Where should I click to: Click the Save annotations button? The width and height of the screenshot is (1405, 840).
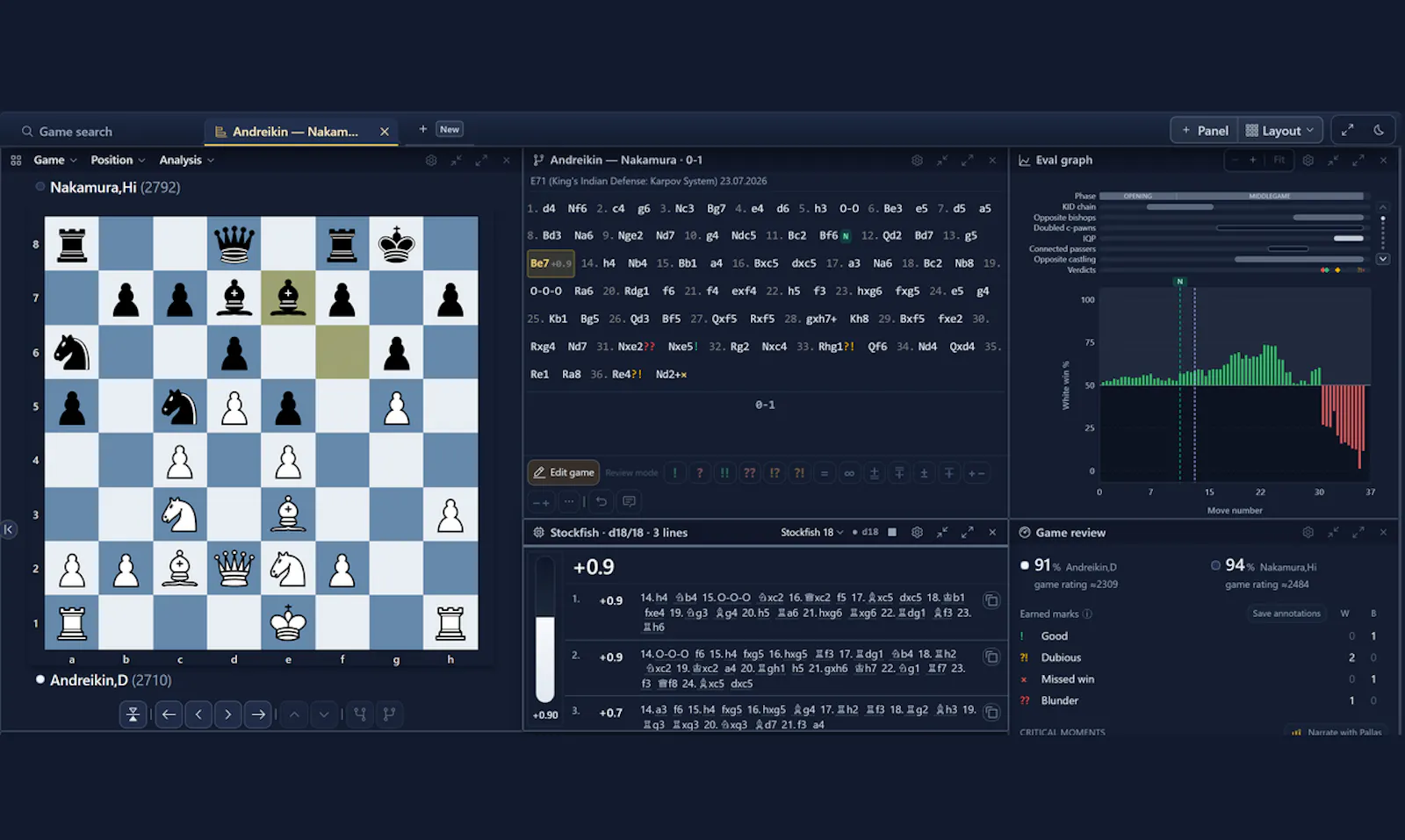tap(1286, 614)
